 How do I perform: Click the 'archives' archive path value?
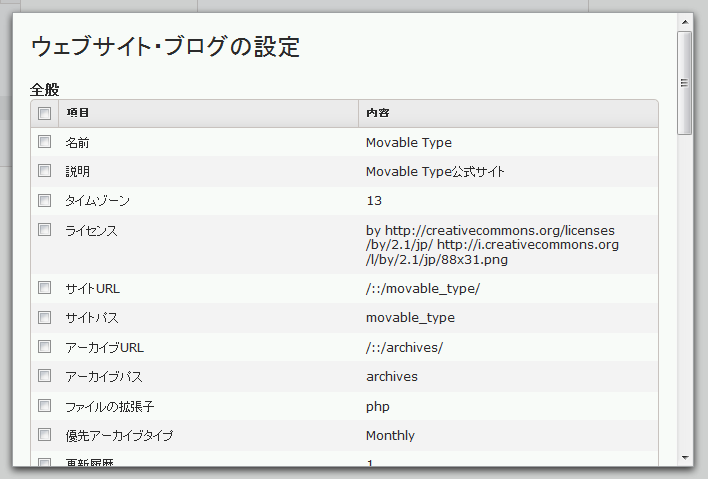pos(392,377)
